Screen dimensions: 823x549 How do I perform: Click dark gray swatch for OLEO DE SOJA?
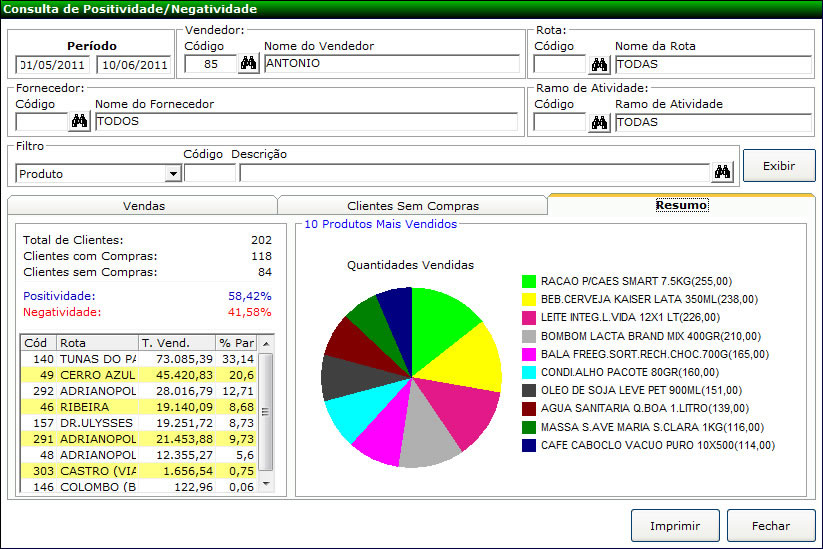(x=529, y=390)
